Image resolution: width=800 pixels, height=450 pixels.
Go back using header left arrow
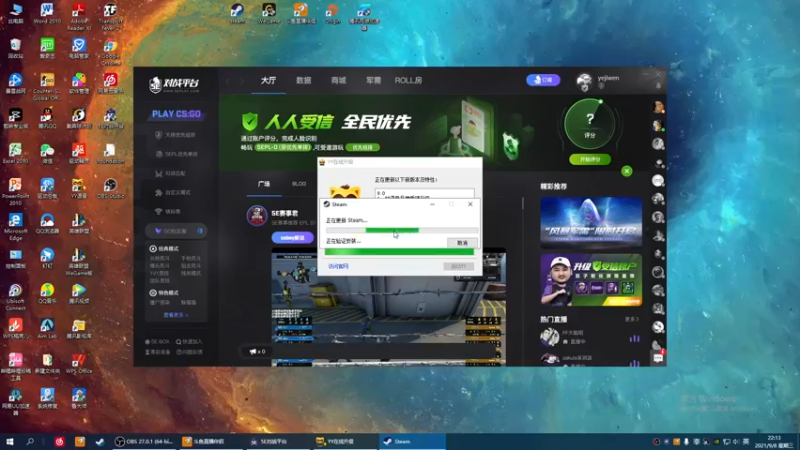(x=228, y=81)
